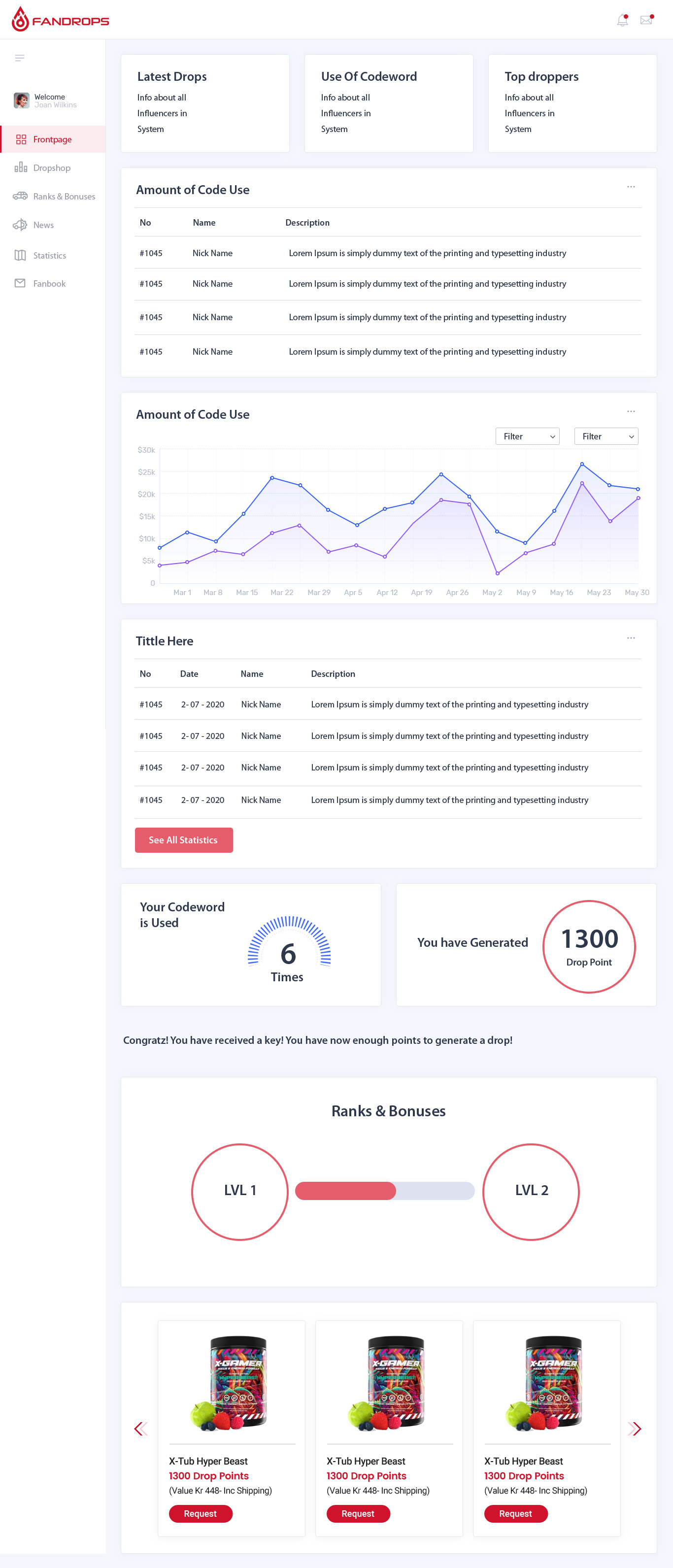673x1568 pixels.
Task: Expand the first Filter dropdown
Action: click(x=528, y=436)
